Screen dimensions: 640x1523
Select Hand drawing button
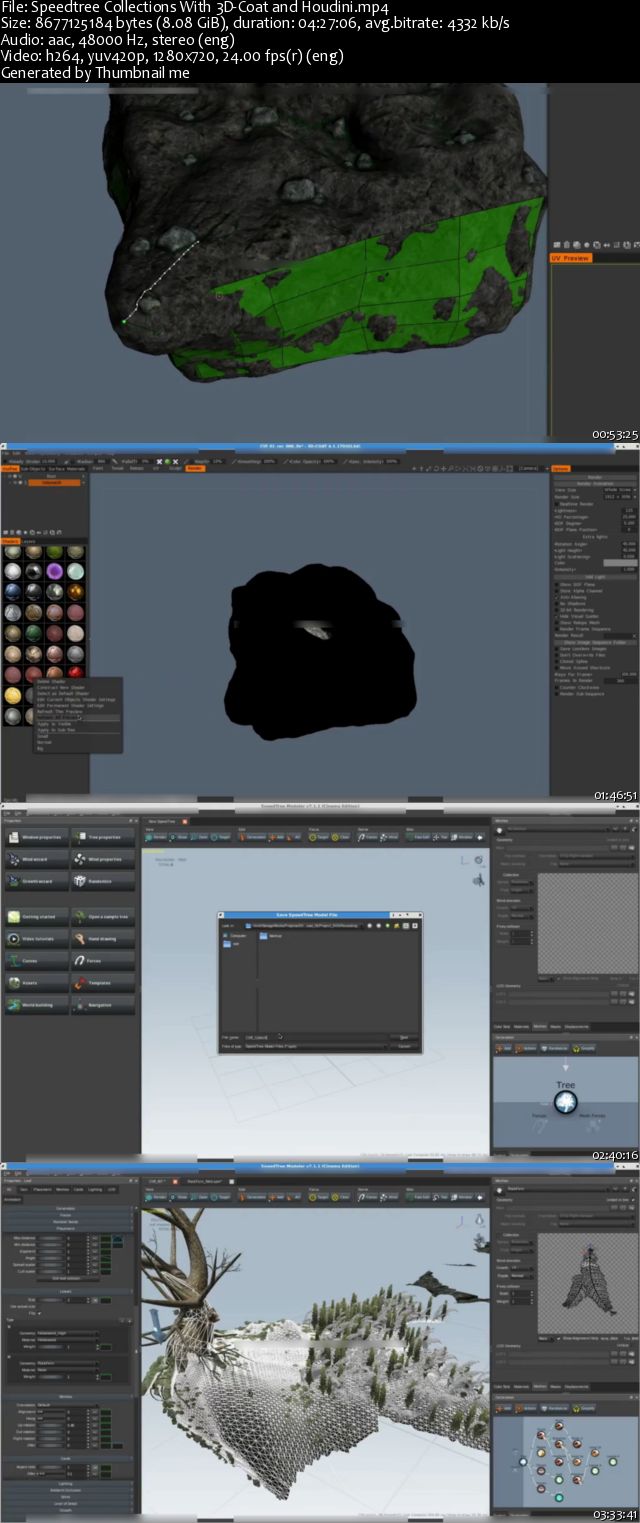click(x=103, y=939)
